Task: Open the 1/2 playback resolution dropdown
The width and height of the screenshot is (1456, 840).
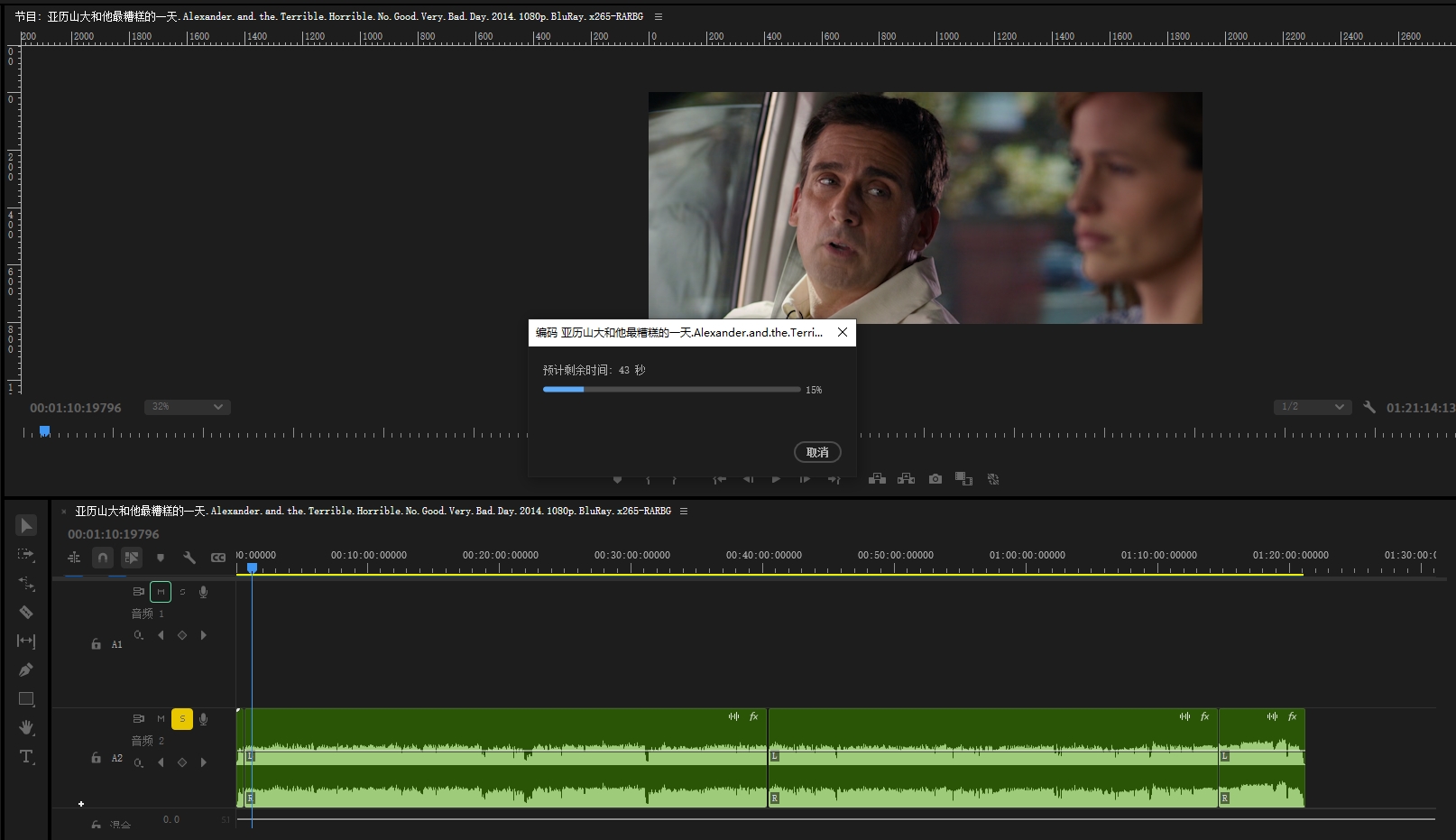Action: pos(1313,407)
